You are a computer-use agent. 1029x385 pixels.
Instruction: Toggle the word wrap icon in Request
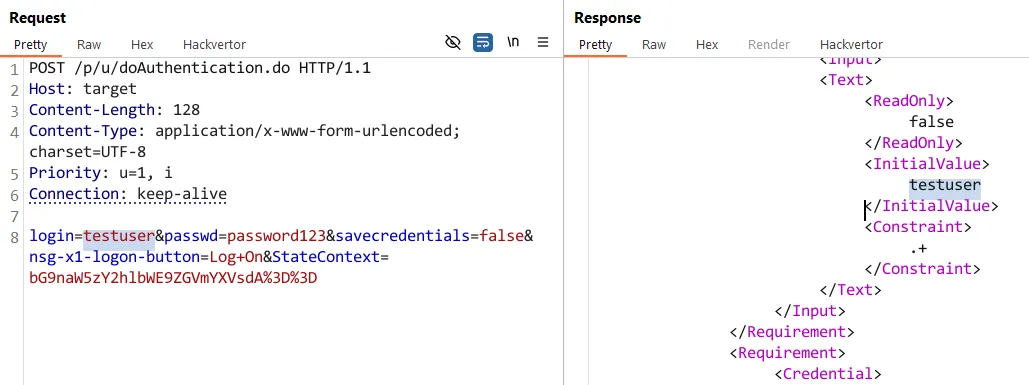(x=483, y=43)
